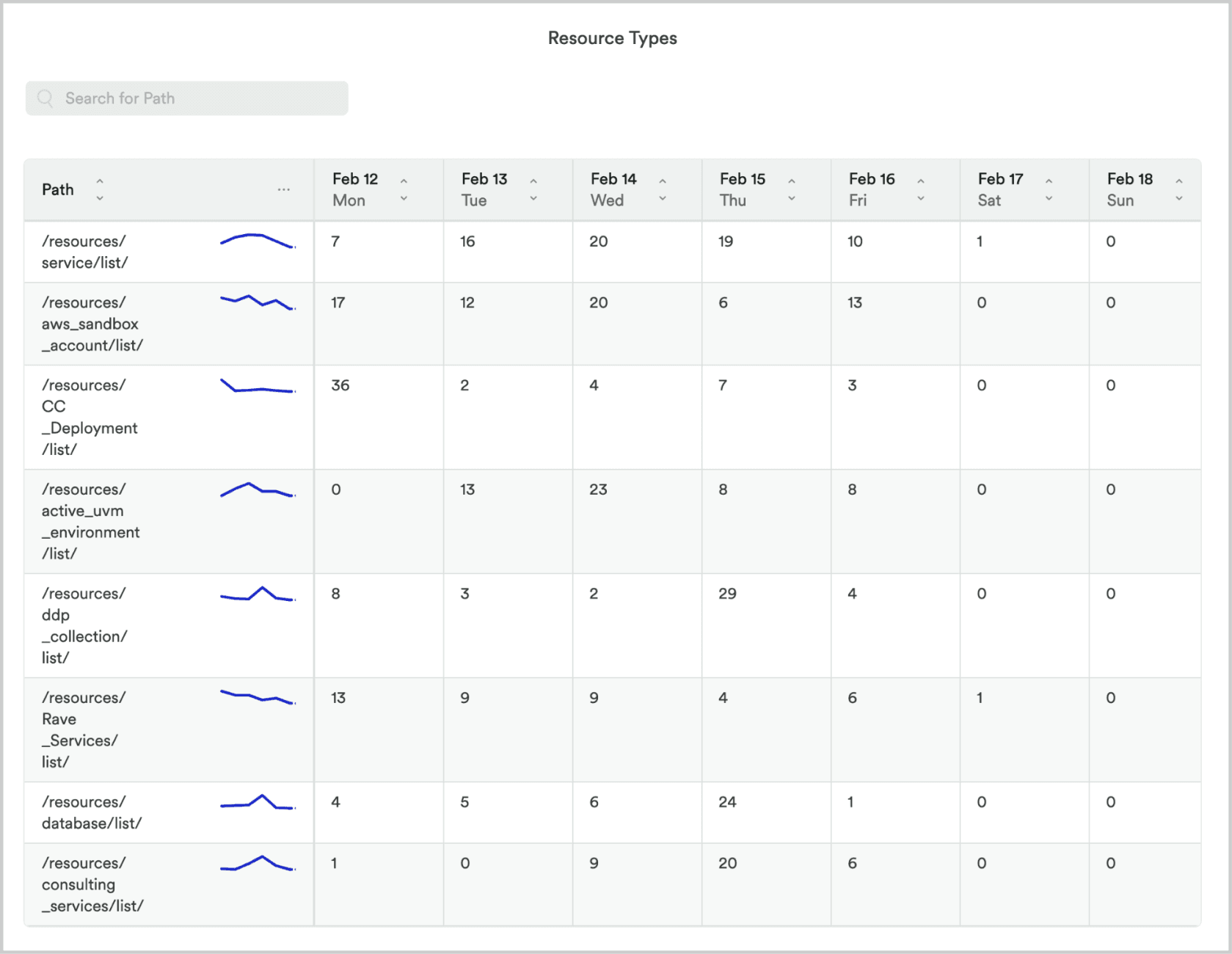
Task: Click the down chevron on Feb 13 Tue
Action: (533, 199)
